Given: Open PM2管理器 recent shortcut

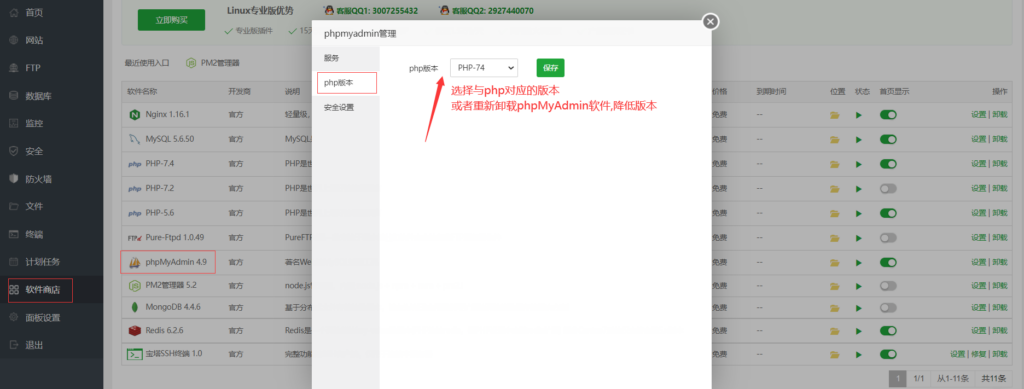Looking at the screenshot, I should click(x=213, y=63).
